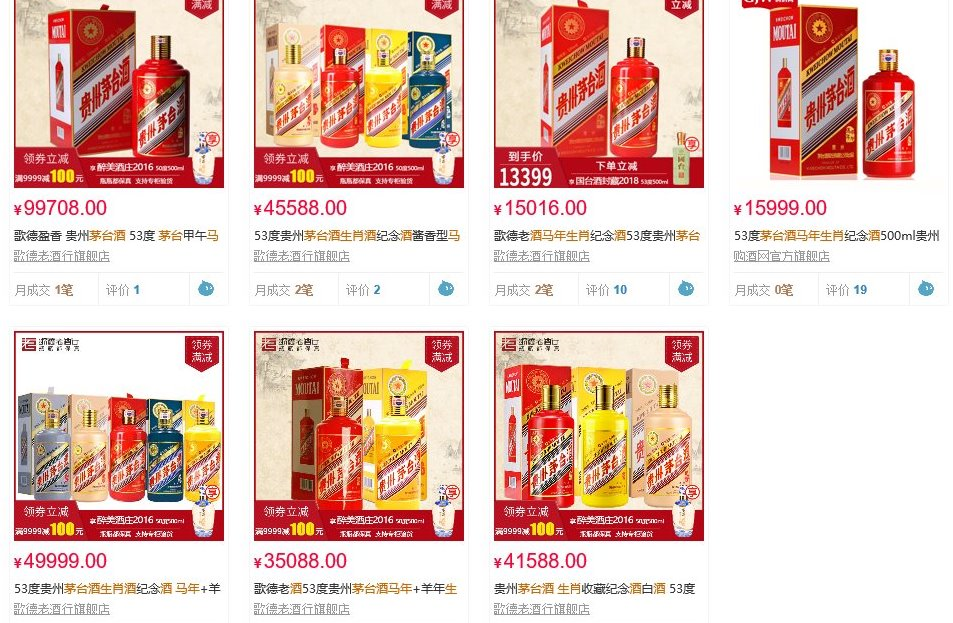Open store link 购酒网官方旗舰店
Image resolution: width=953 pixels, height=623 pixels.
coord(782,256)
